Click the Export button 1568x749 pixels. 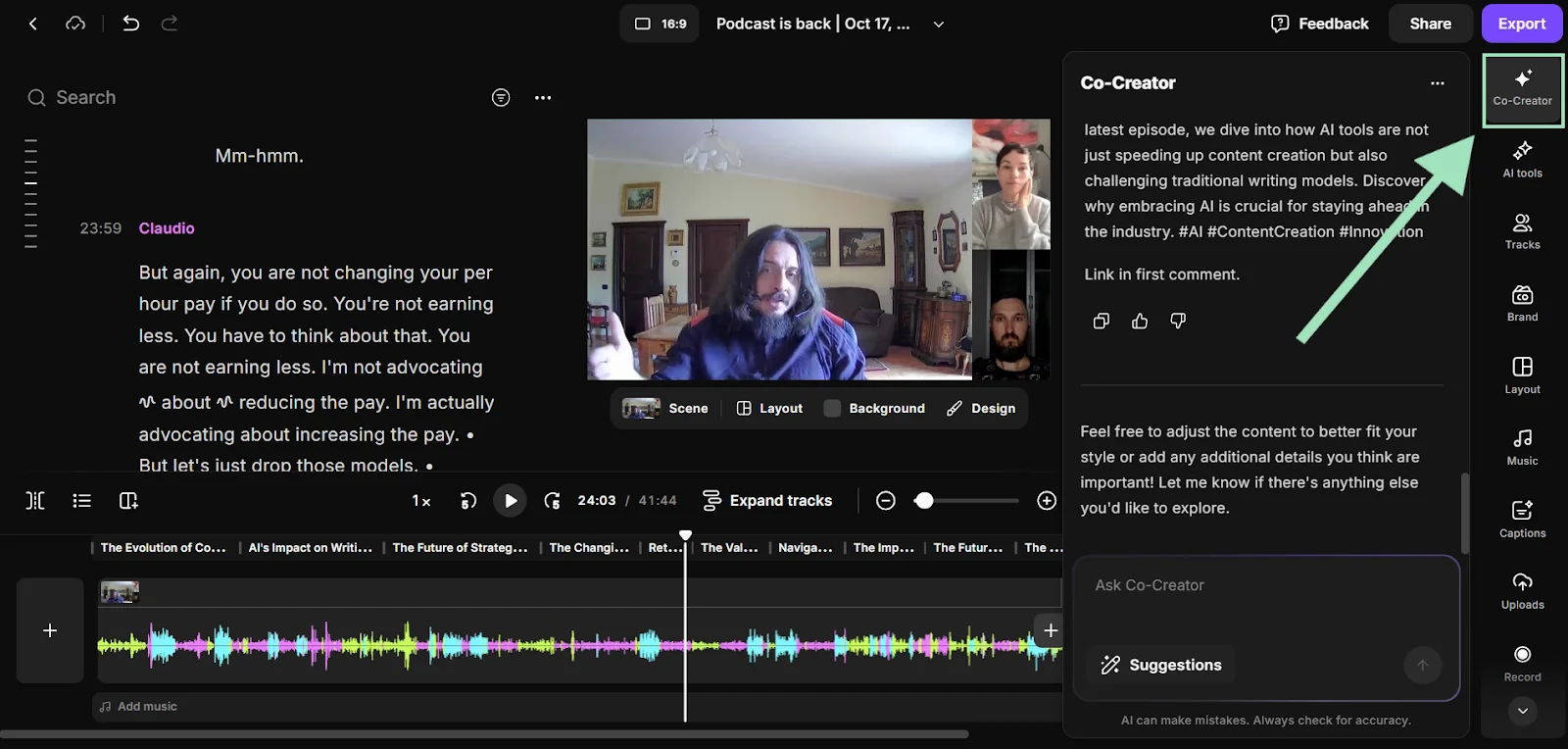(x=1521, y=24)
